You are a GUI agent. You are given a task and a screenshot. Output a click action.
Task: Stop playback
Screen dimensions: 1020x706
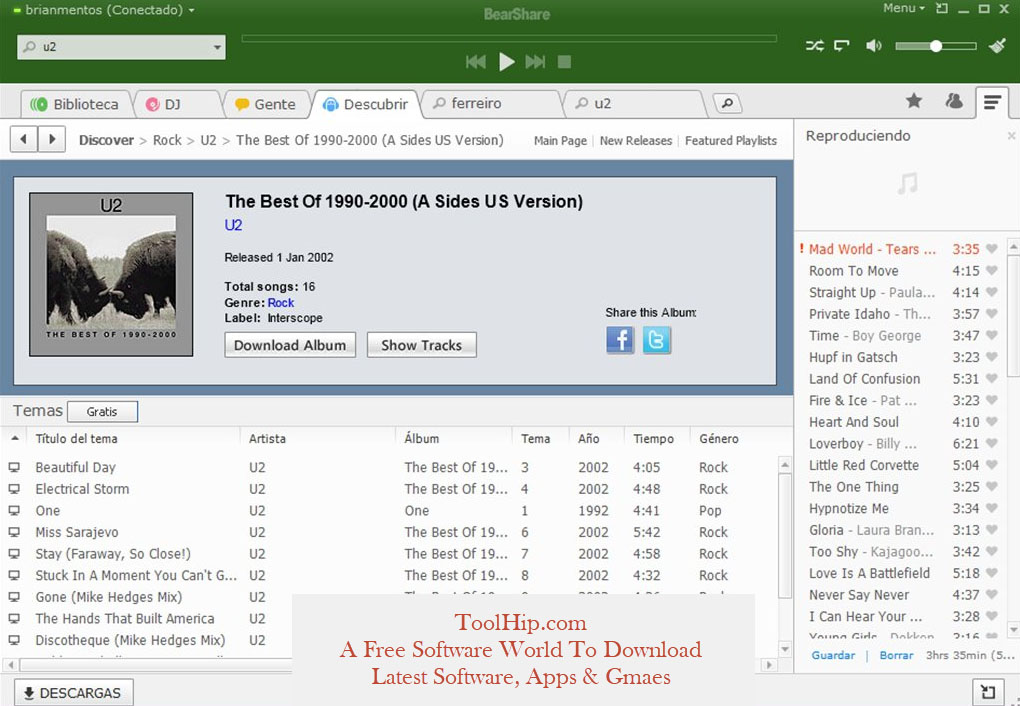coord(565,62)
